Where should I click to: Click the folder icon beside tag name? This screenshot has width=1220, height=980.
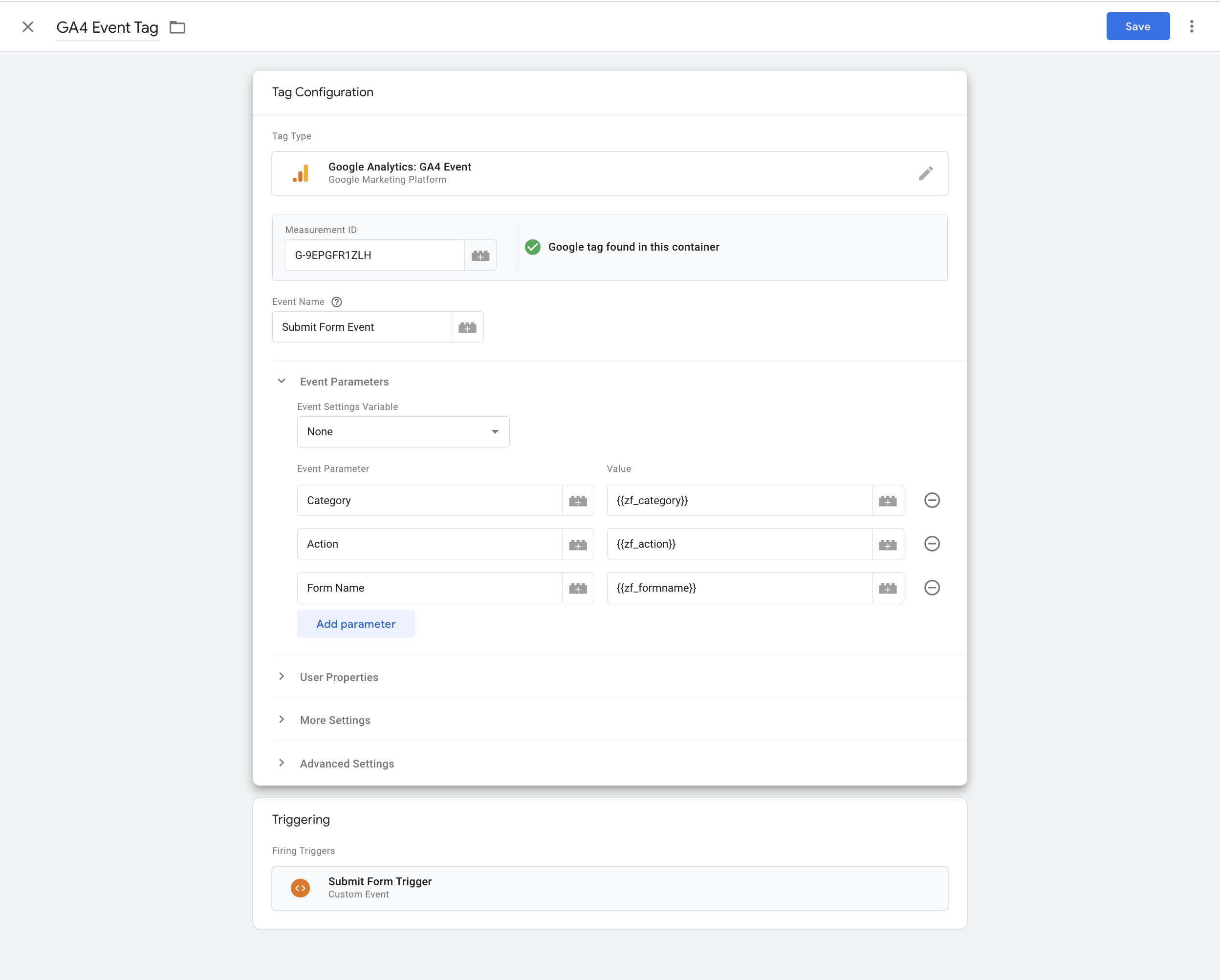pyautogui.click(x=177, y=27)
